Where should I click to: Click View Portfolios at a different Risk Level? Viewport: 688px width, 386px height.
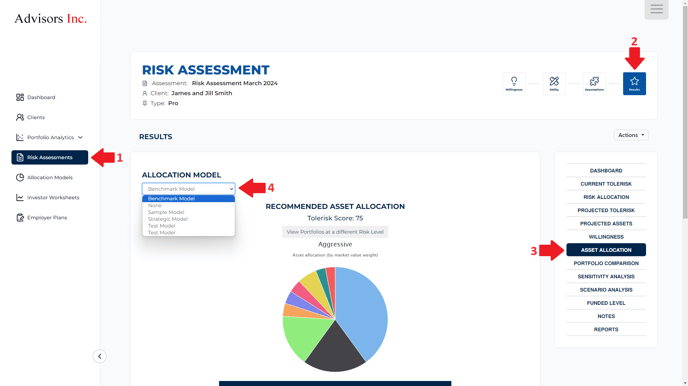335,232
